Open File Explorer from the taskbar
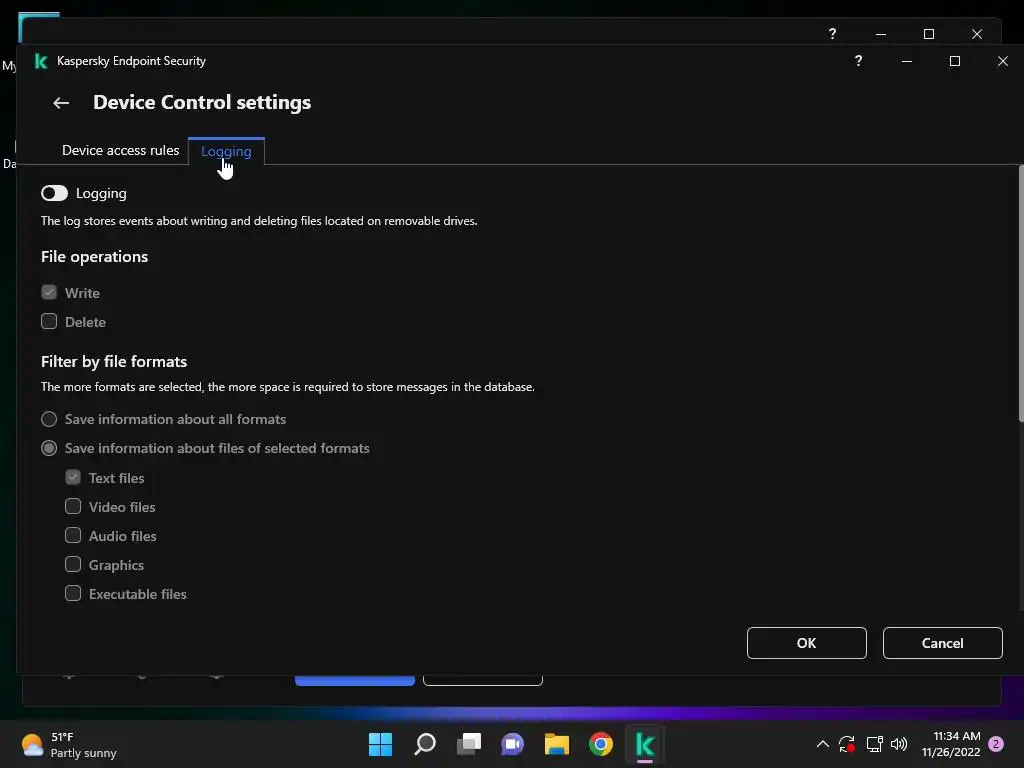This screenshot has width=1024, height=768. click(556, 744)
